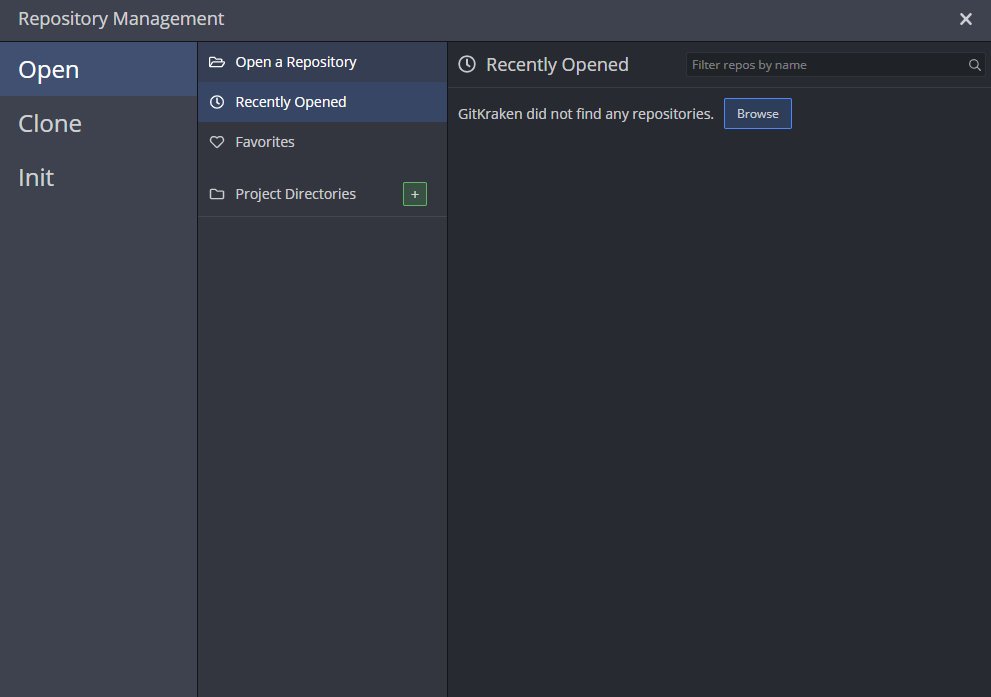Screen dimensions: 991x697
Task: Click the clock icon beside Recently Opened menu item
Action: click(x=217, y=102)
